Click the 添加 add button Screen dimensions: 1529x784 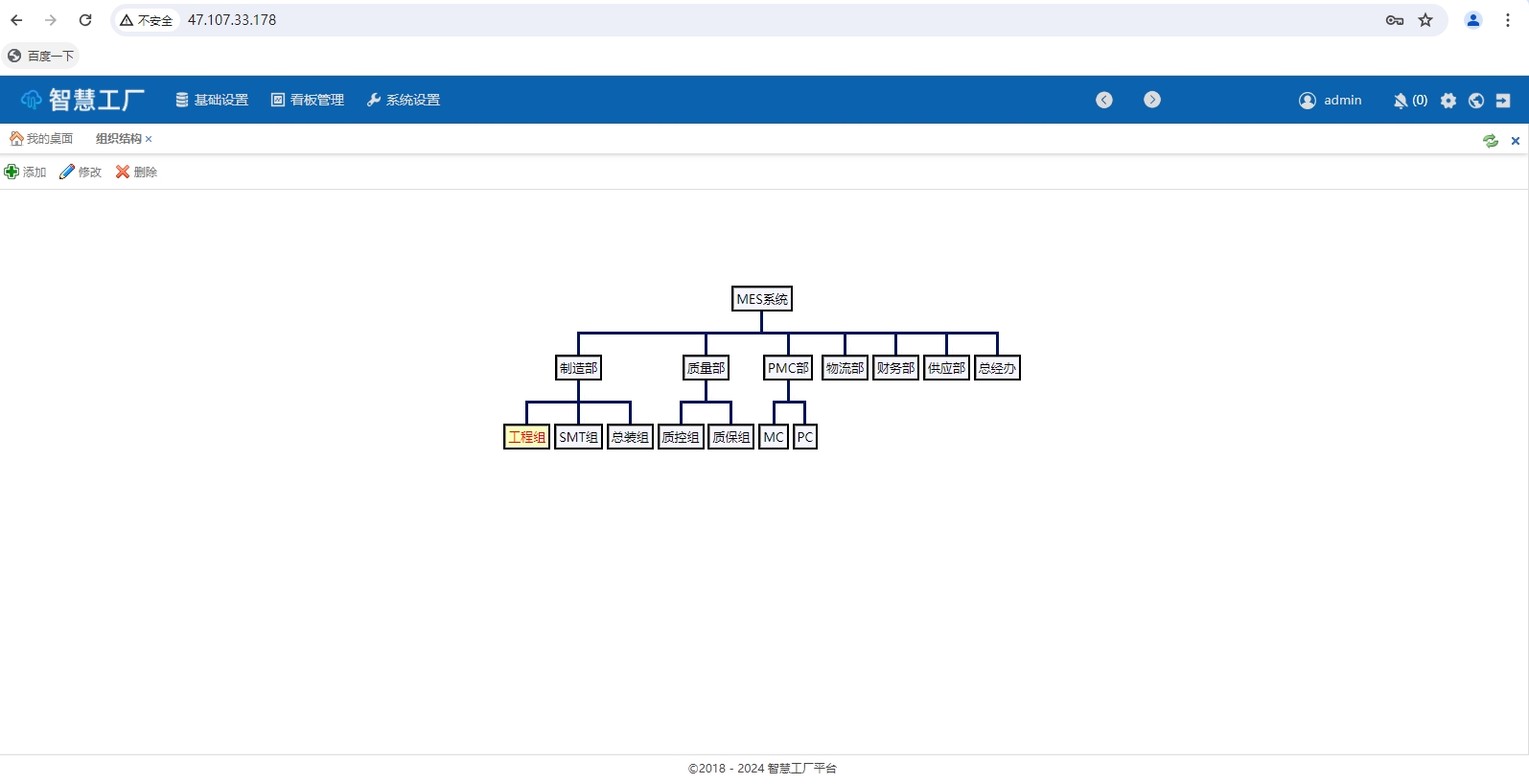(26, 172)
